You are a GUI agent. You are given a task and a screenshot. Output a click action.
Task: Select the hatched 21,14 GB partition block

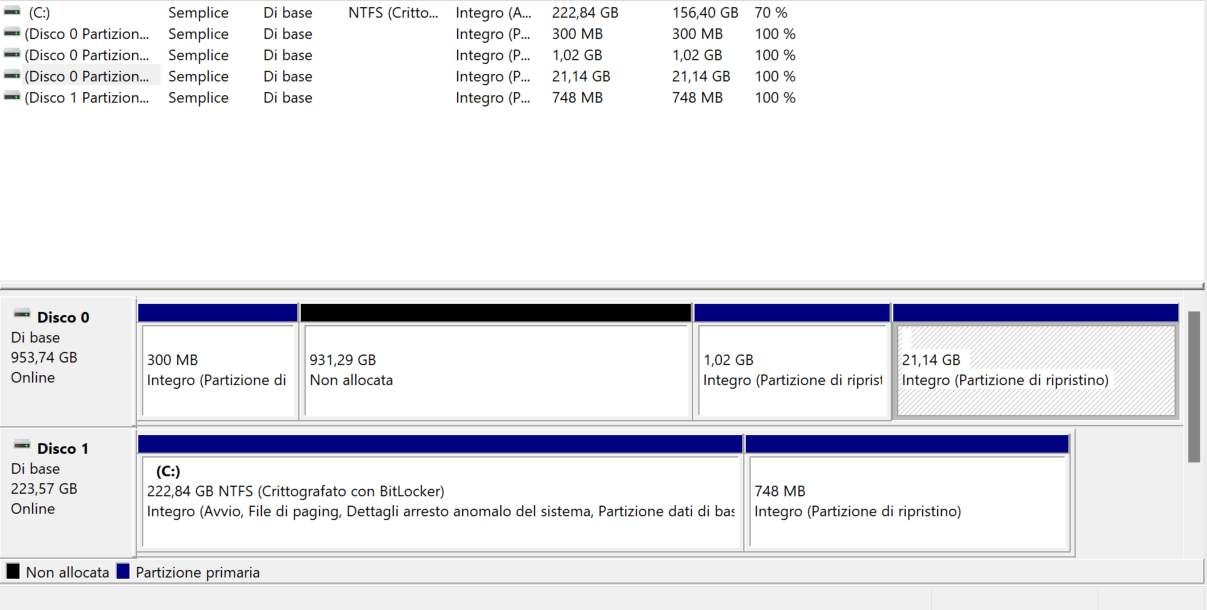coord(1035,370)
